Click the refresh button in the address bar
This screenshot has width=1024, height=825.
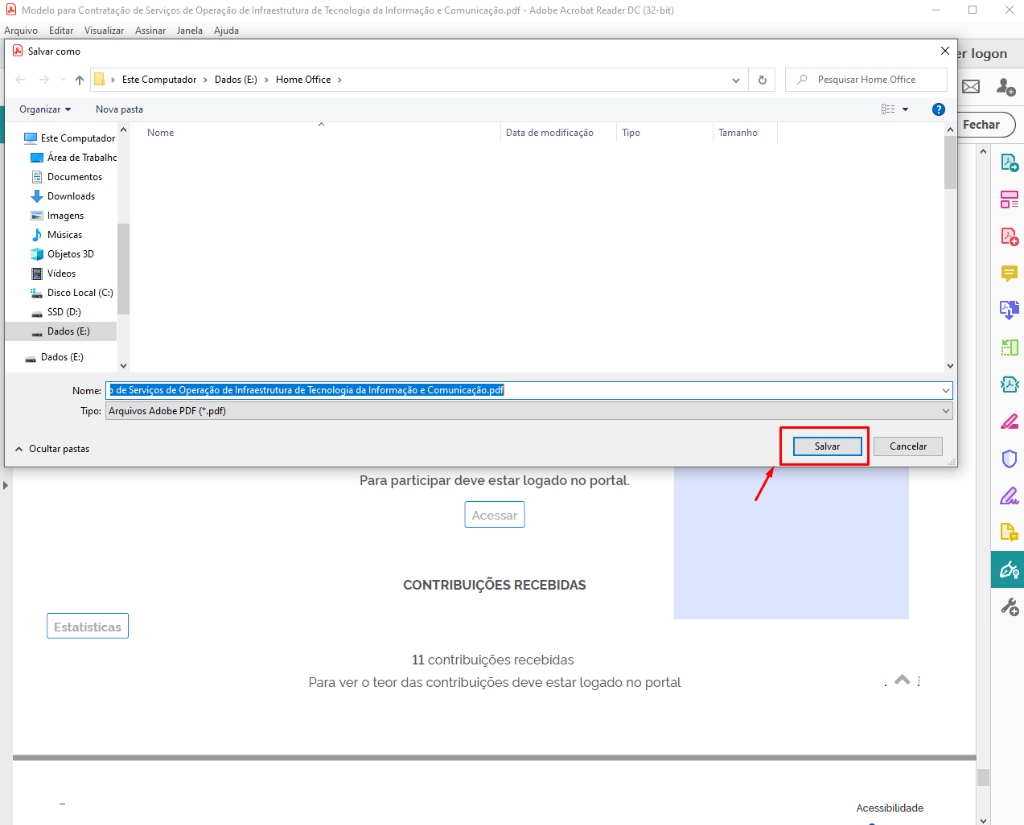(762, 80)
